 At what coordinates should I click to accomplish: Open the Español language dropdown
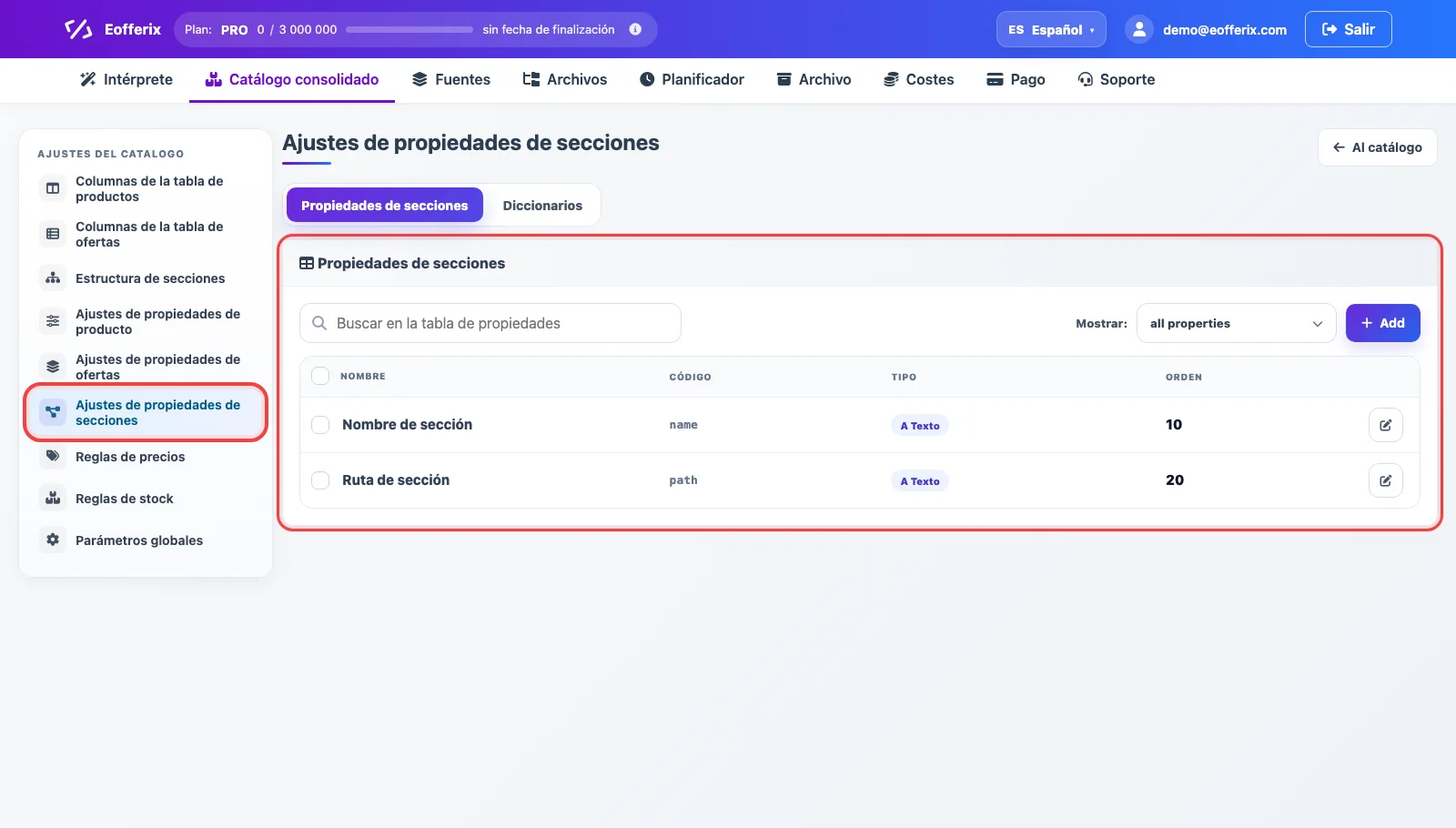tap(1051, 29)
